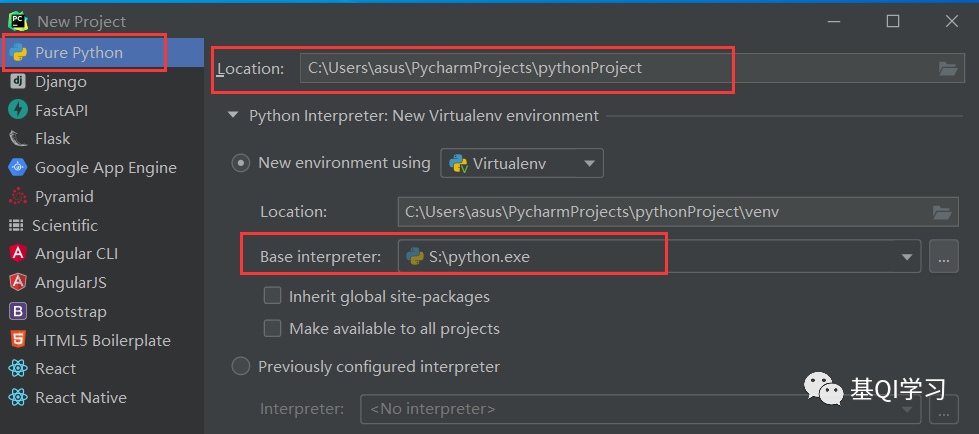Select the Django project type

tap(102, 82)
